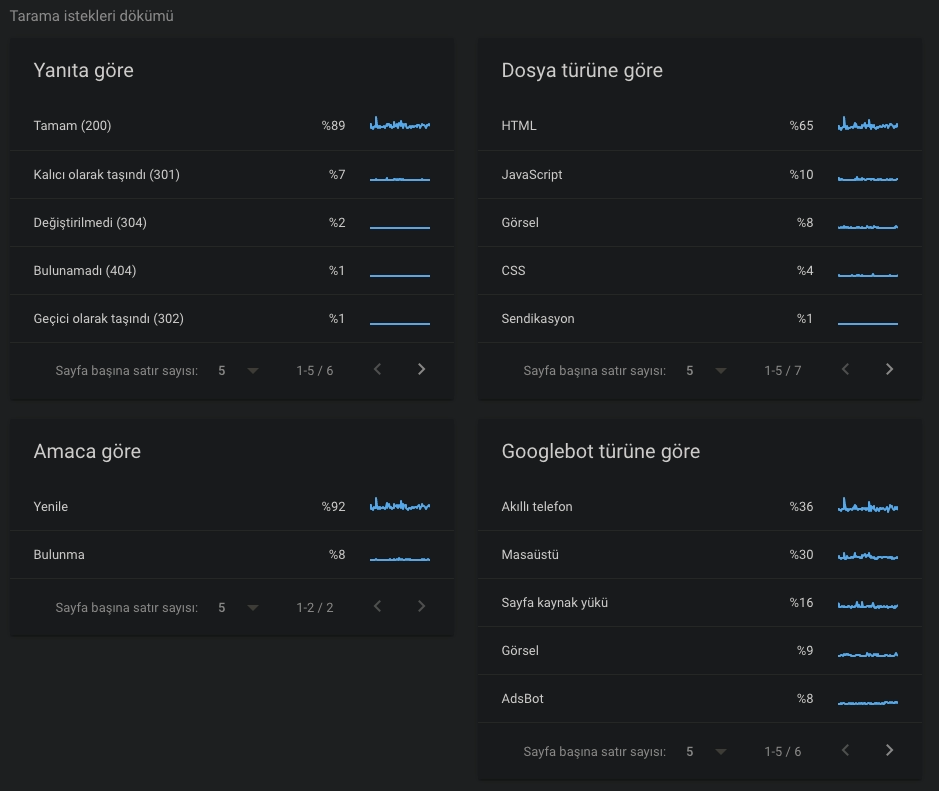939x791 pixels.
Task: Click the sparkline chart next to Tamam (200)
Action: 399,124
